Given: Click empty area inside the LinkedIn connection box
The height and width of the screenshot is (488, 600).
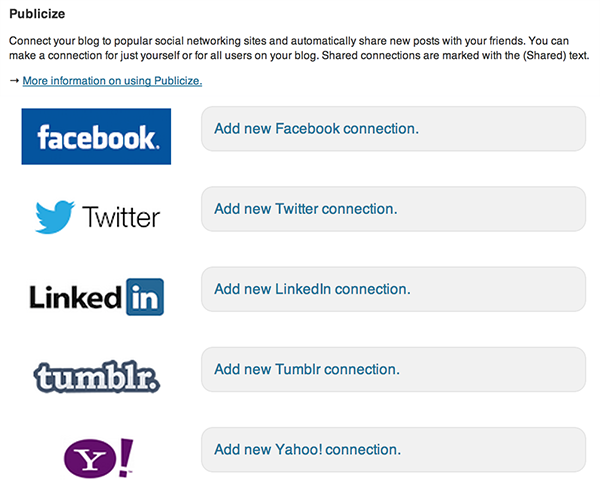Looking at the screenshot, I should pyautogui.click(x=497, y=289).
